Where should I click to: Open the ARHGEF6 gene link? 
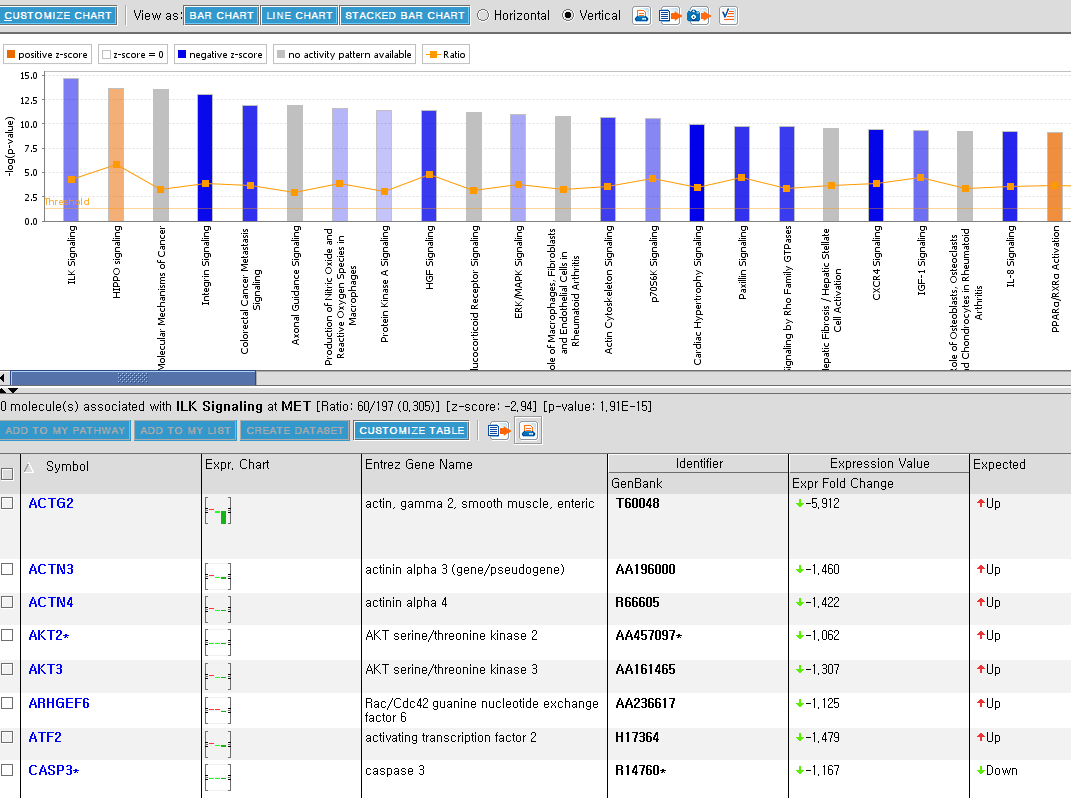click(x=59, y=704)
